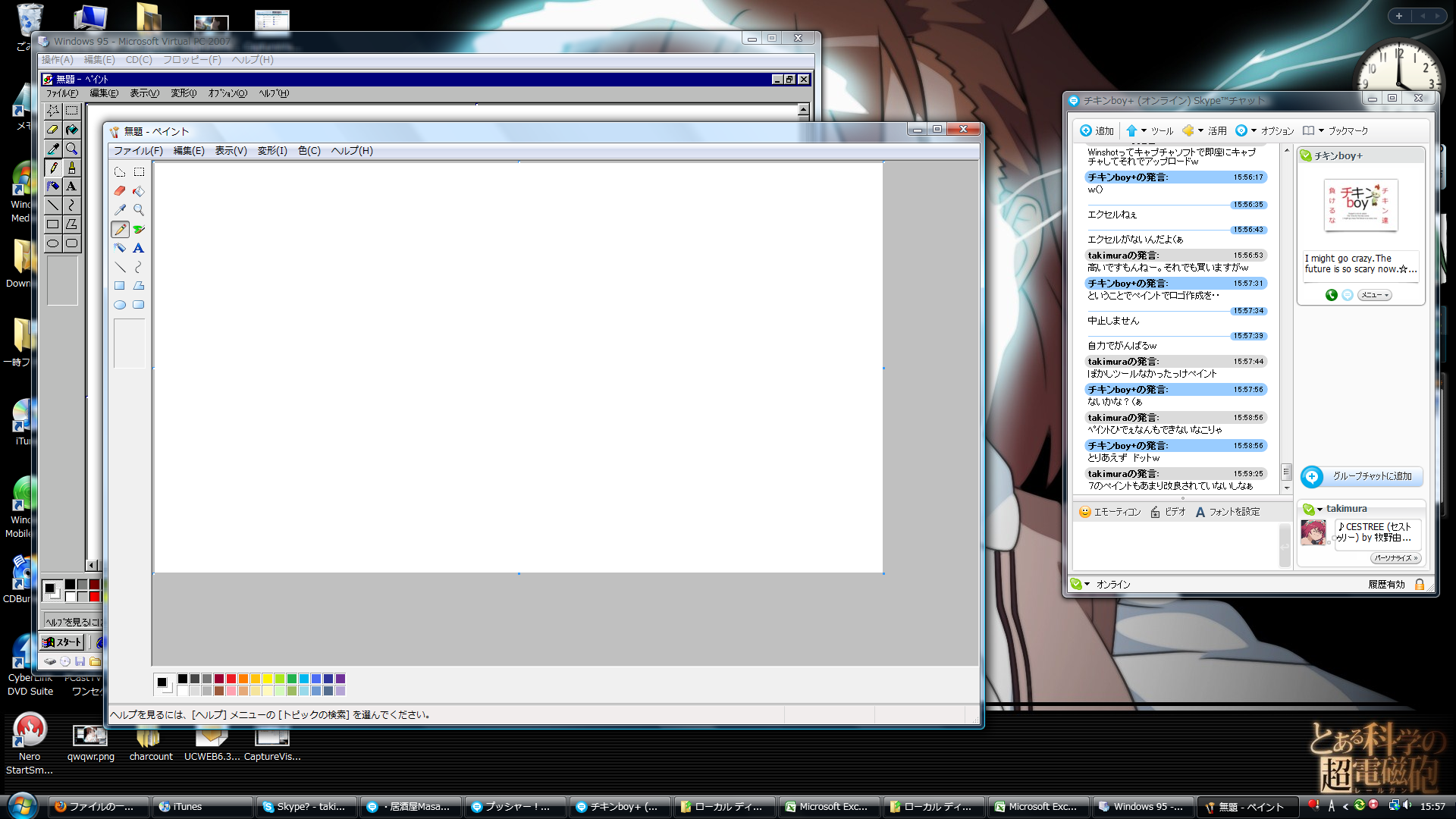Click the emoticon smiley icon in Skype chat
Screen dimensions: 1456x819
[x=1085, y=512]
